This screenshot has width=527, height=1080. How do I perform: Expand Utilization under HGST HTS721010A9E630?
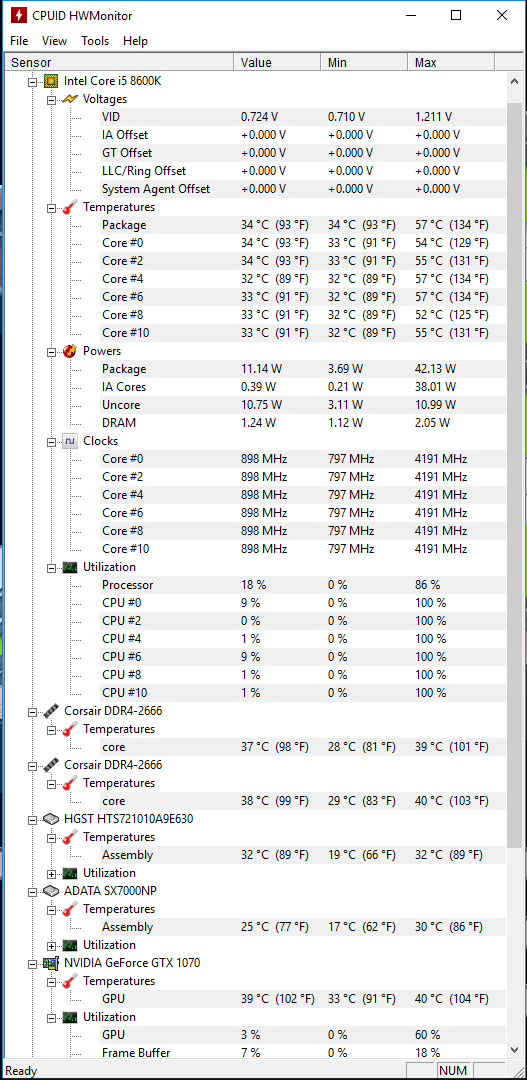51,873
